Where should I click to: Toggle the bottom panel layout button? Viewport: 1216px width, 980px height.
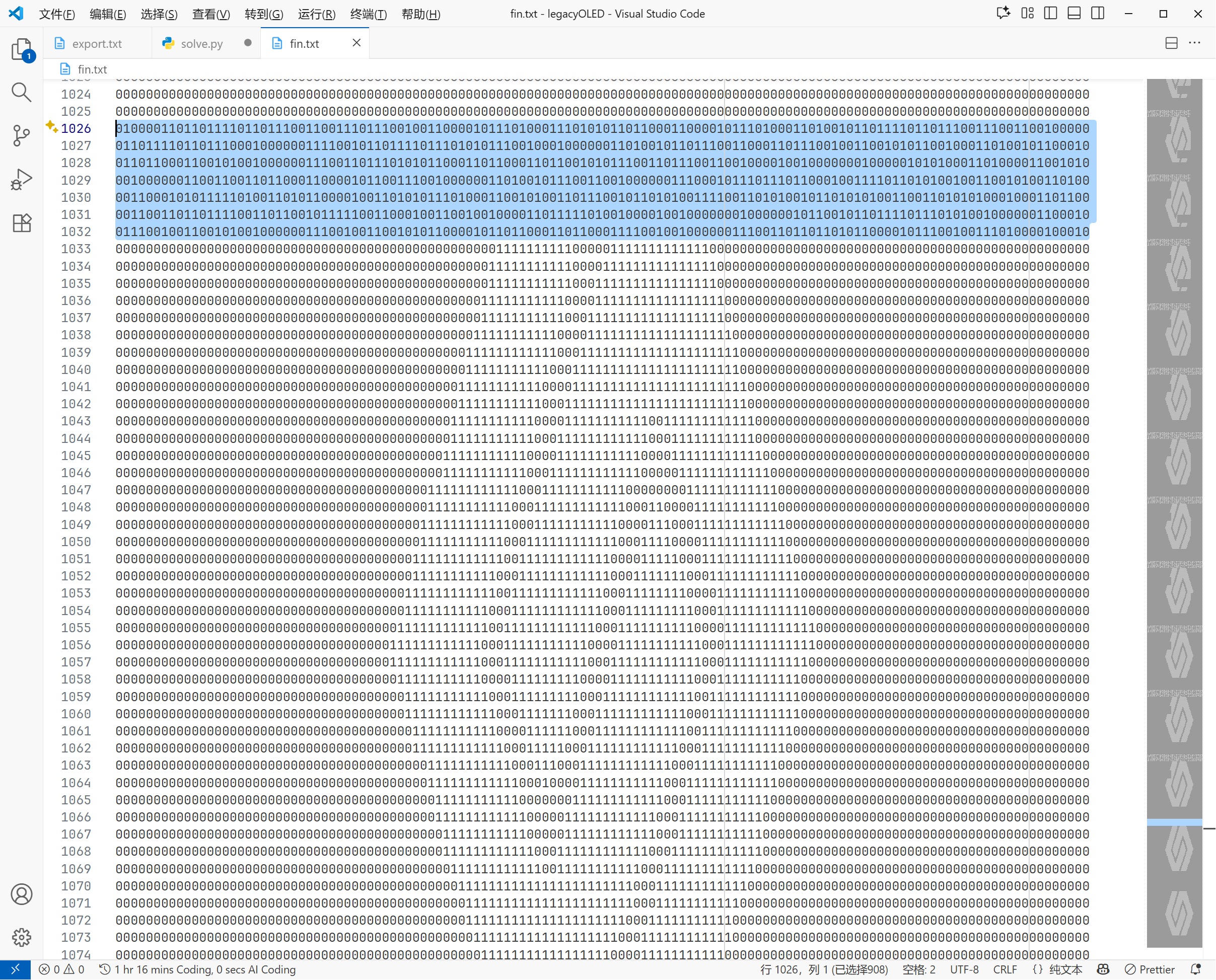click(x=1074, y=14)
